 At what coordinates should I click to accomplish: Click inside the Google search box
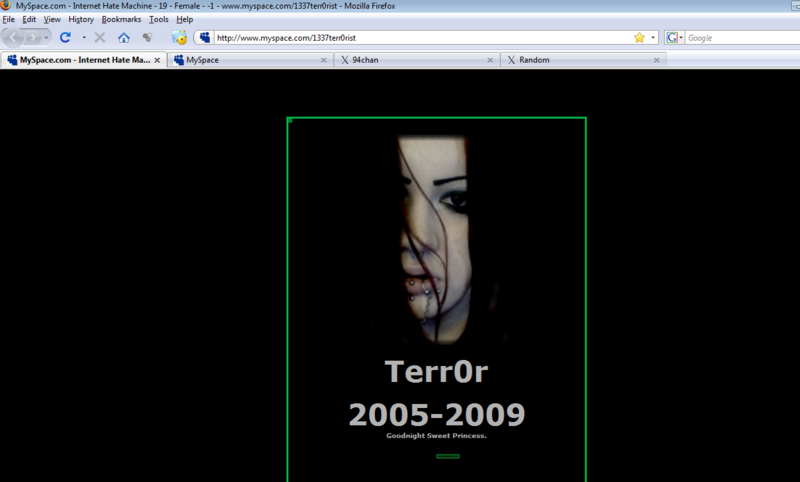click(x=740, y=38)
